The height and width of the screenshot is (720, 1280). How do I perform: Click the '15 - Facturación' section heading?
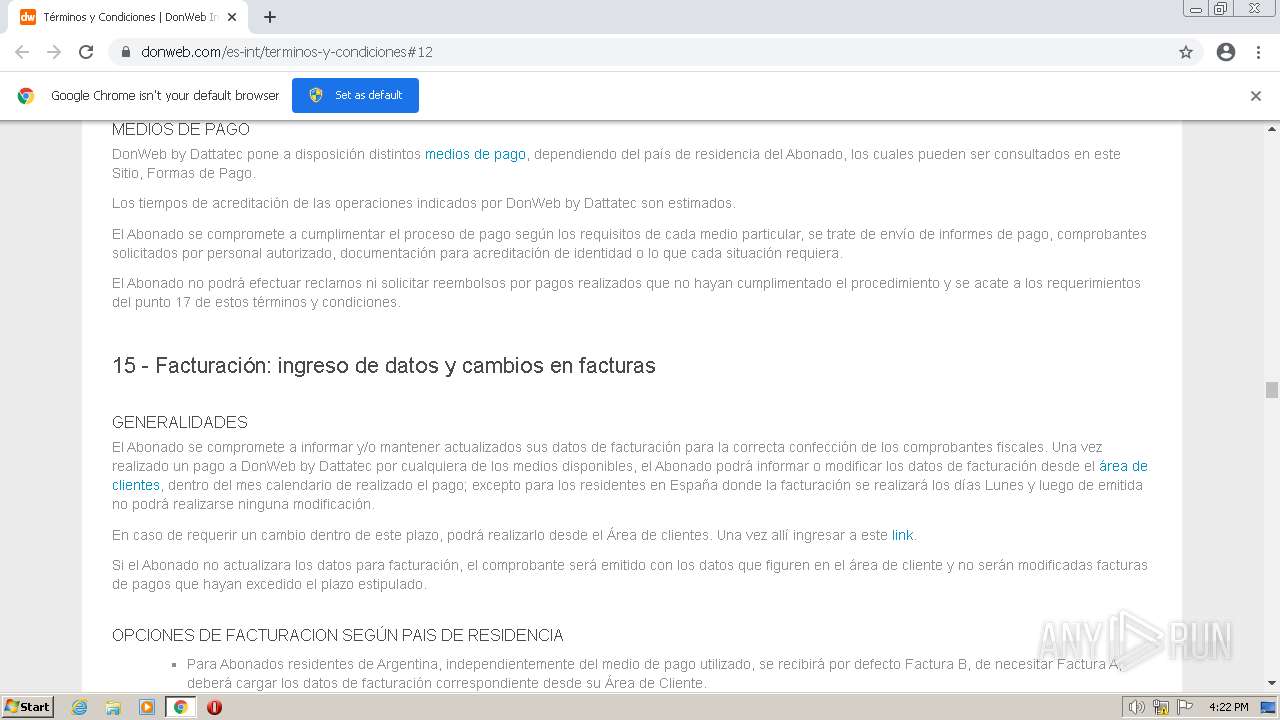(x=384, y=365)
